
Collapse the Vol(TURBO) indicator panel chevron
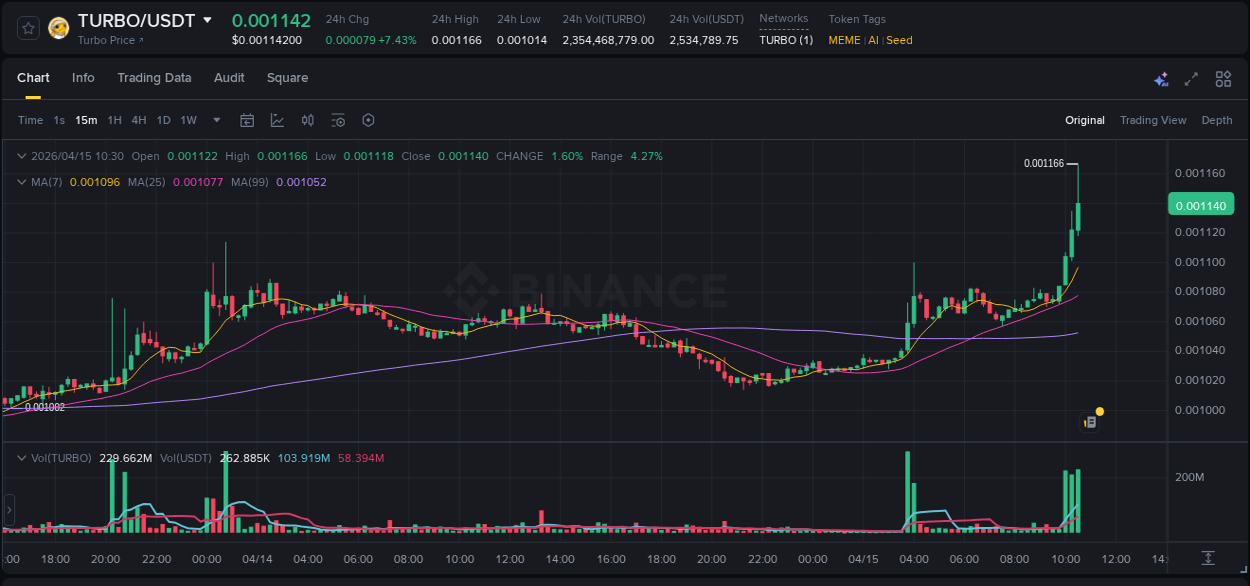[22, 457]
